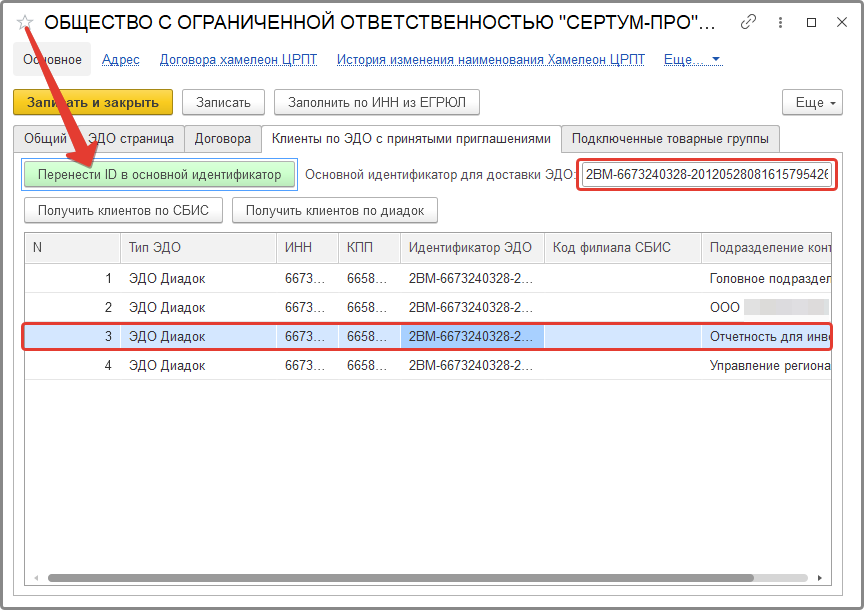This screenshot has width=864, height=610.
Task: Click 'Код филиала СБИС' column header
Action: [x=623, y=247]
